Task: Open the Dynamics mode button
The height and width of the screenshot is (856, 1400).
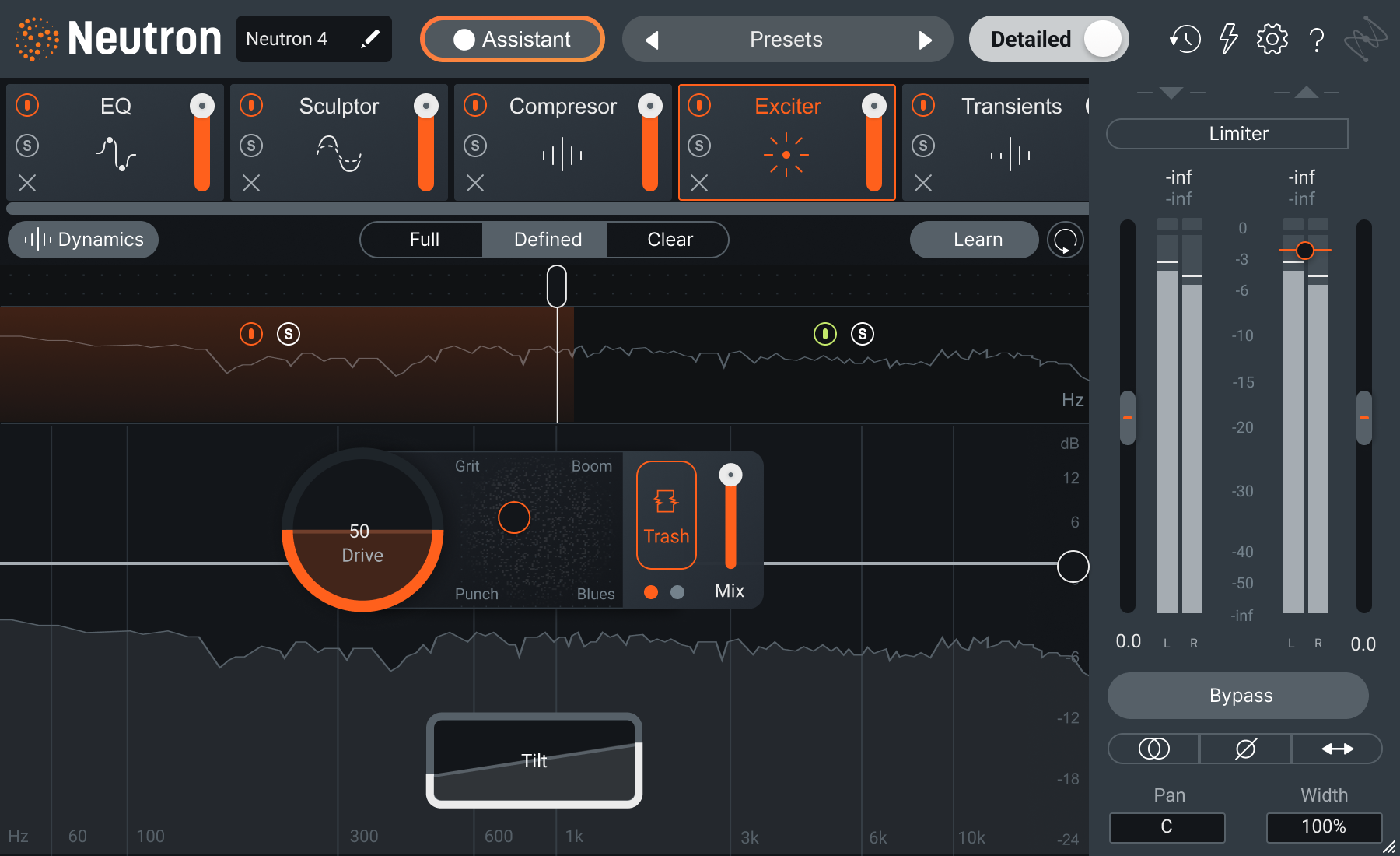Action: (83, 240)
